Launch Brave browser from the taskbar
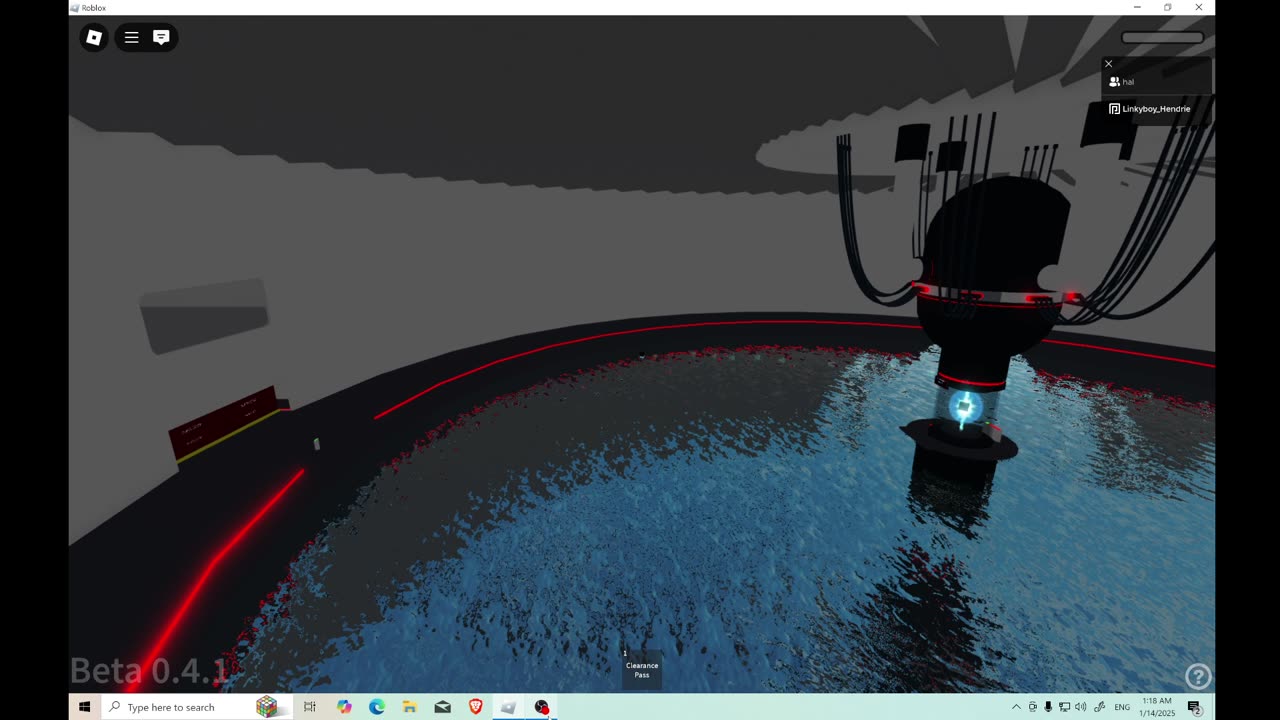The width and height of the screenshot is (1280, 720). point(476,707)
